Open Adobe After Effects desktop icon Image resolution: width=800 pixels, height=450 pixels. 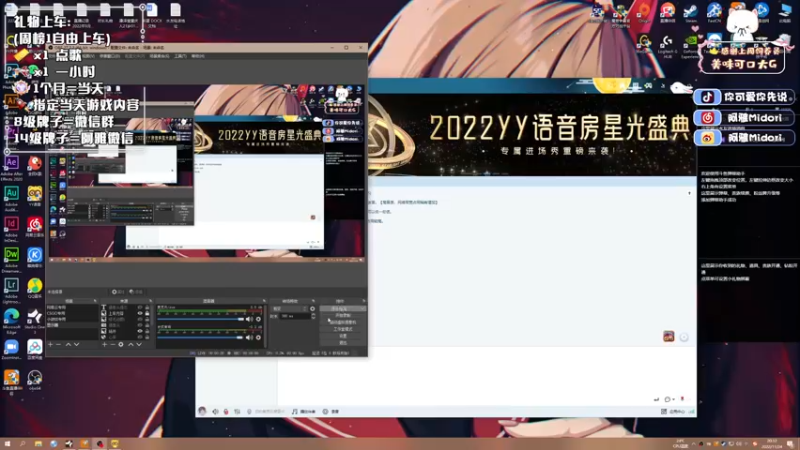tap(11, 163)
